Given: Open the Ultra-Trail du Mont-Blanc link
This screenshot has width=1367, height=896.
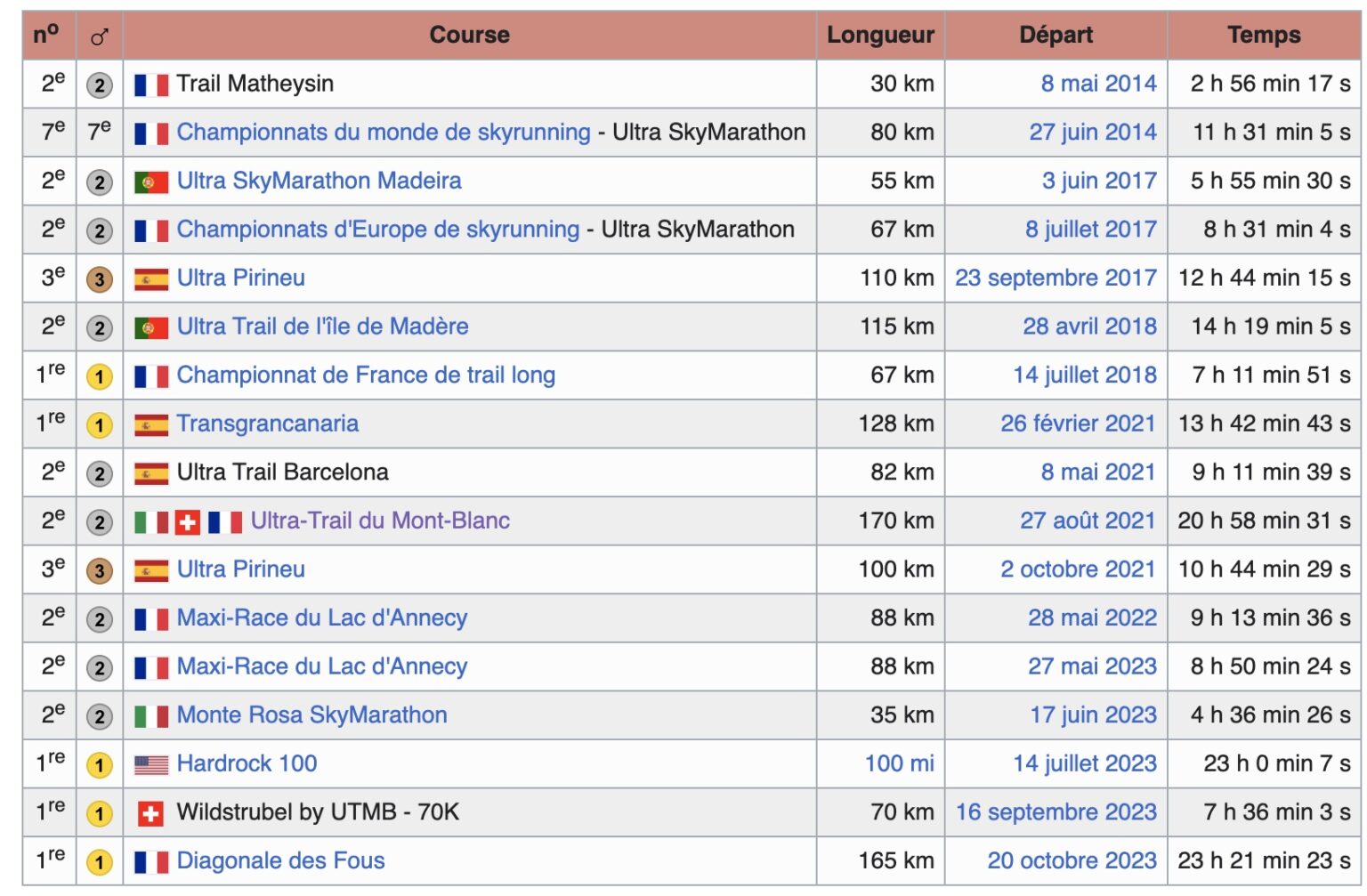Looking at the screenshot, I should [x=380, y=521].
